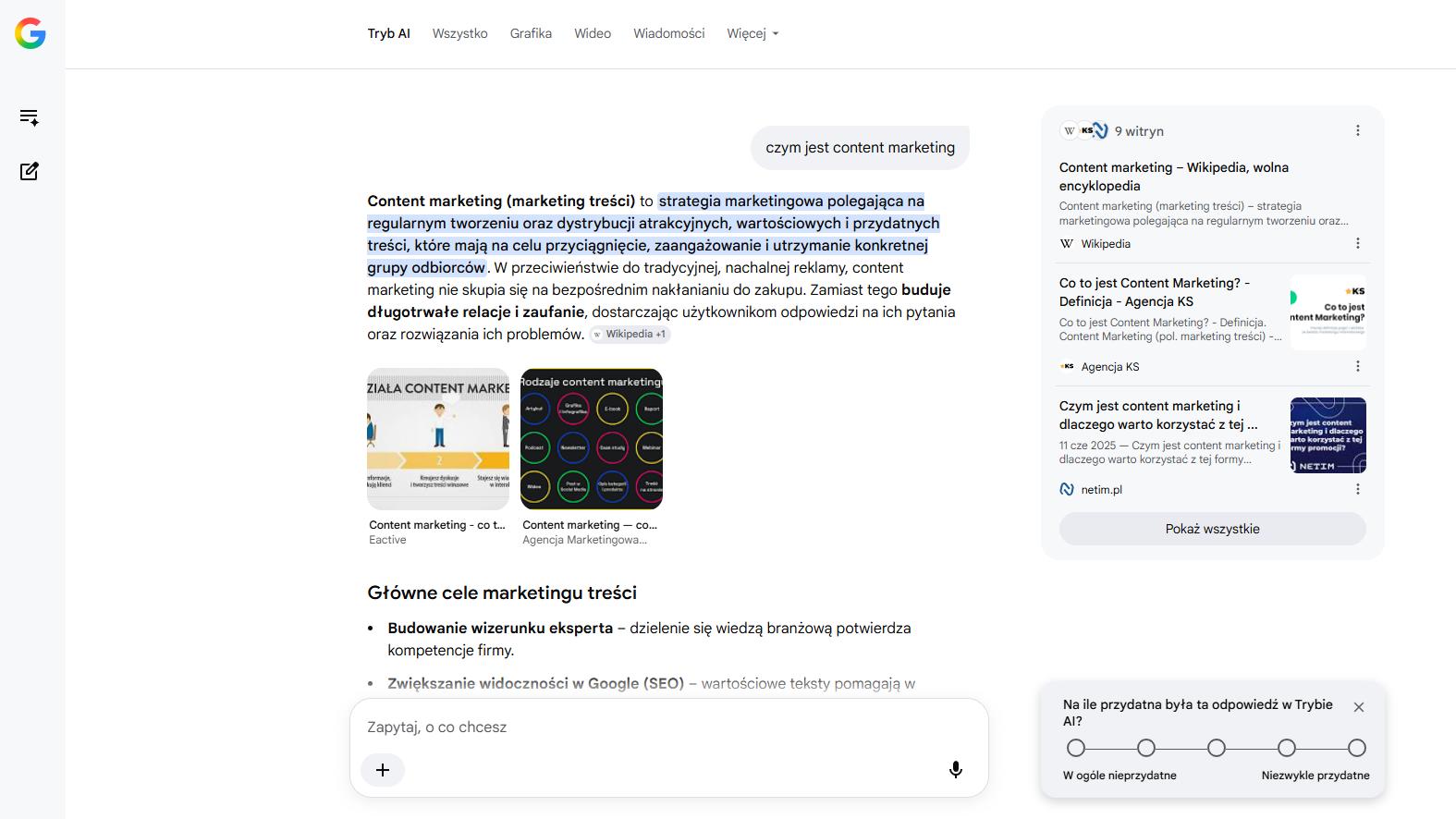This screenshot has width=1456, height=819.
Task: Click the 'Główne cele marketingu treści' heading
Action: [x=502, y=593]
